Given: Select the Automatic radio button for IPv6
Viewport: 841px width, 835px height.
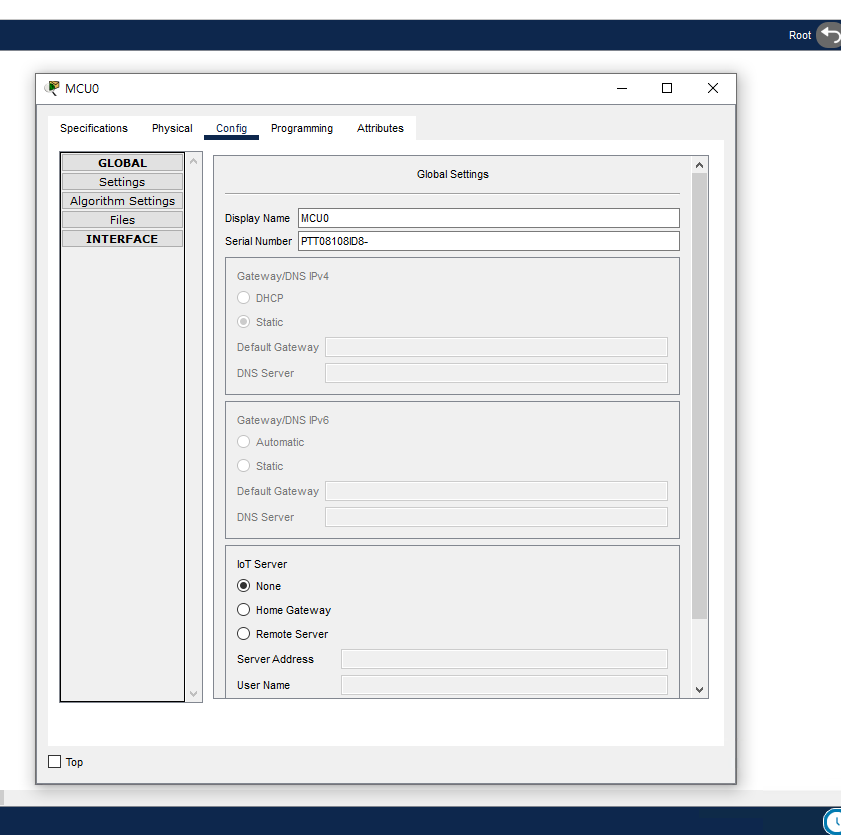Looking at the screenshot, I should click(x=244, y=442).
